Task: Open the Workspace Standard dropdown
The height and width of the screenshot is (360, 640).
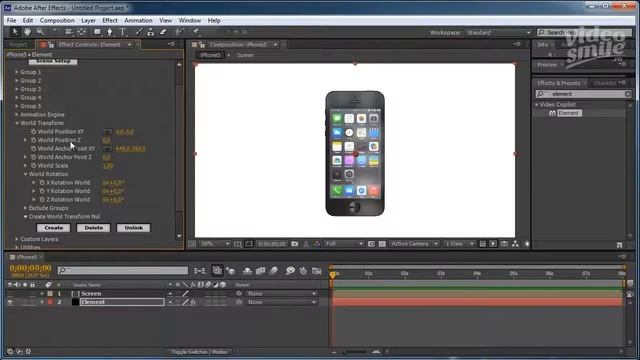Action: (x=498, y=32)
